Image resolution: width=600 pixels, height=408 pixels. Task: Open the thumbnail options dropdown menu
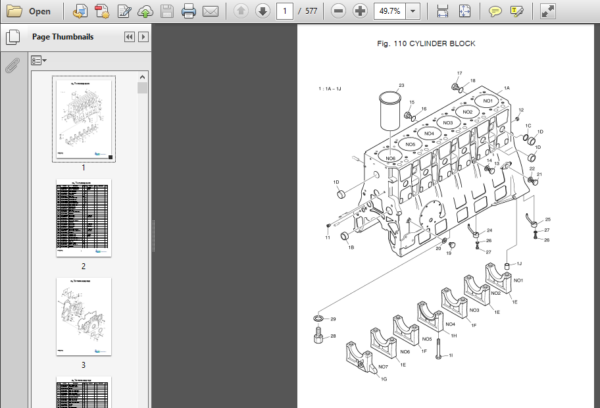click(x=39, y=60)
